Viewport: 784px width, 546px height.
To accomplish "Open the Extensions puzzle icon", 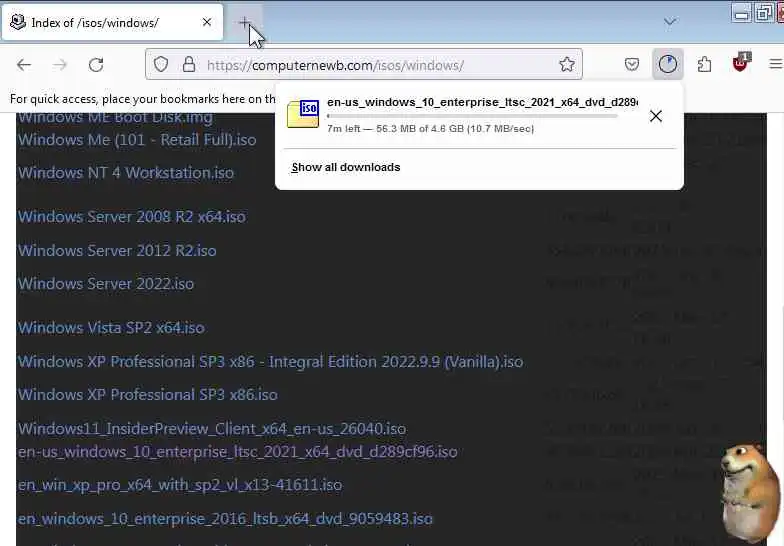I will coord(704,64).
